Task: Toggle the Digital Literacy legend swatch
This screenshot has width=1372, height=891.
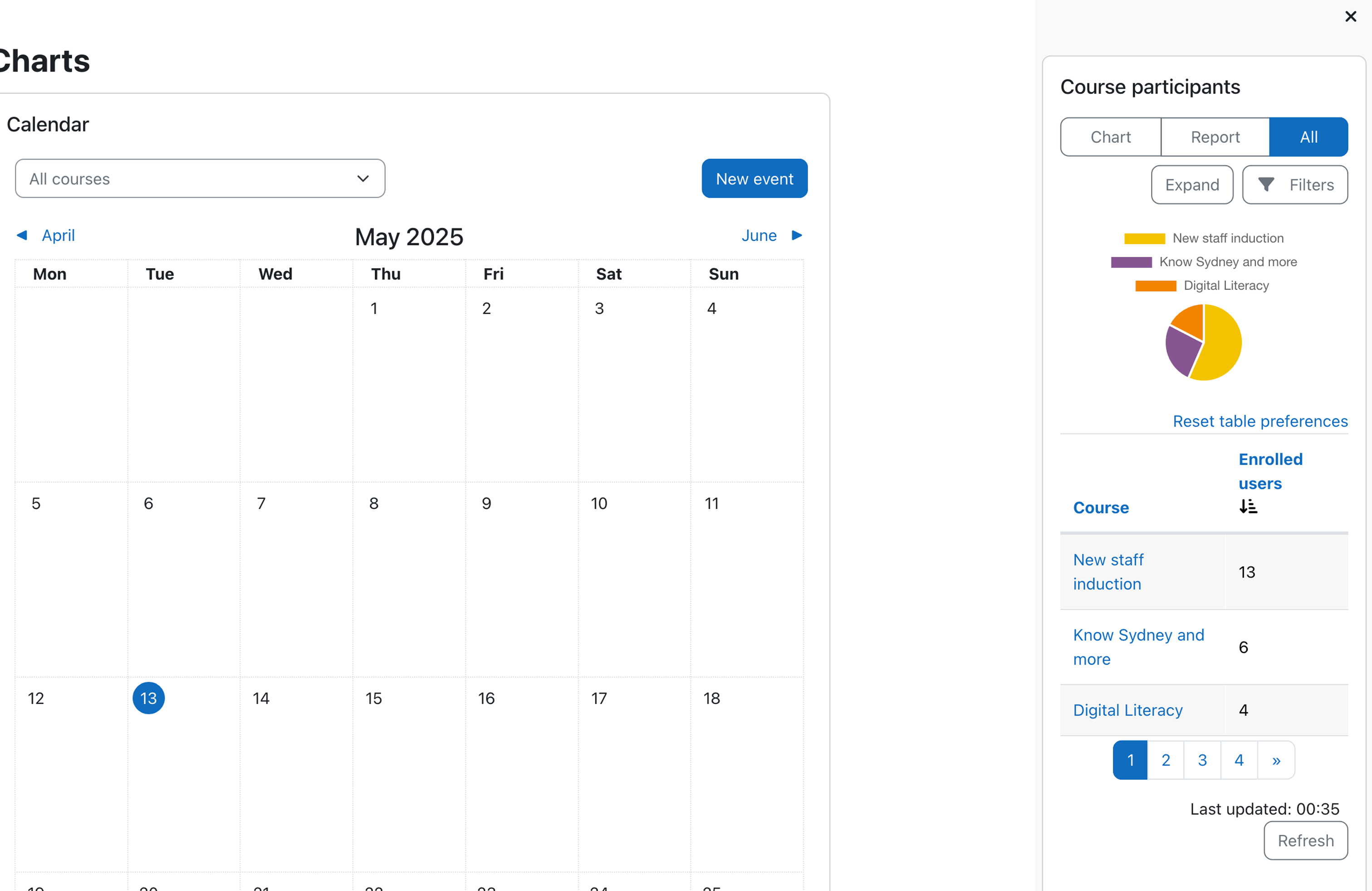Action: 1155,286
